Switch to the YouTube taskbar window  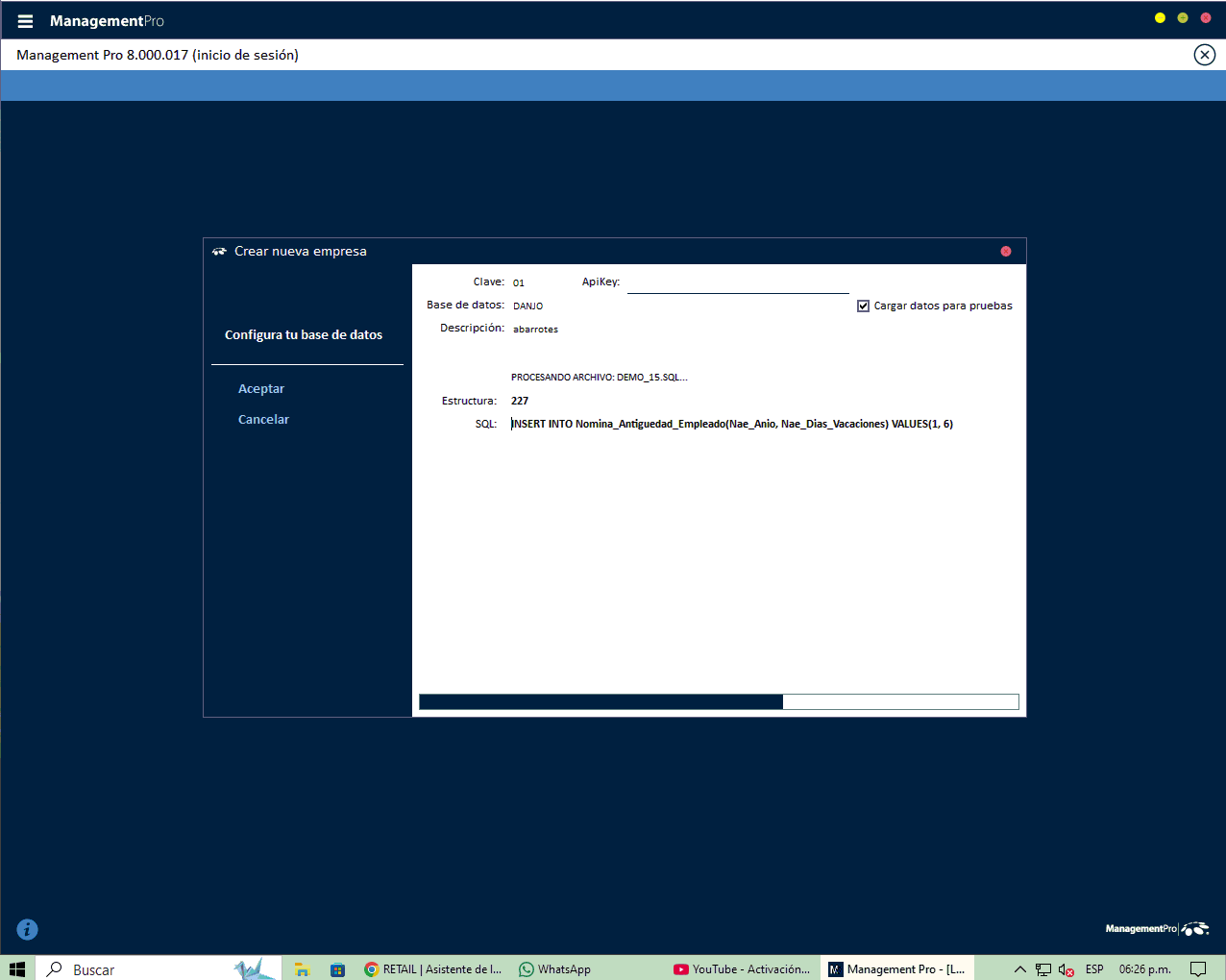[x=742, y=969]
